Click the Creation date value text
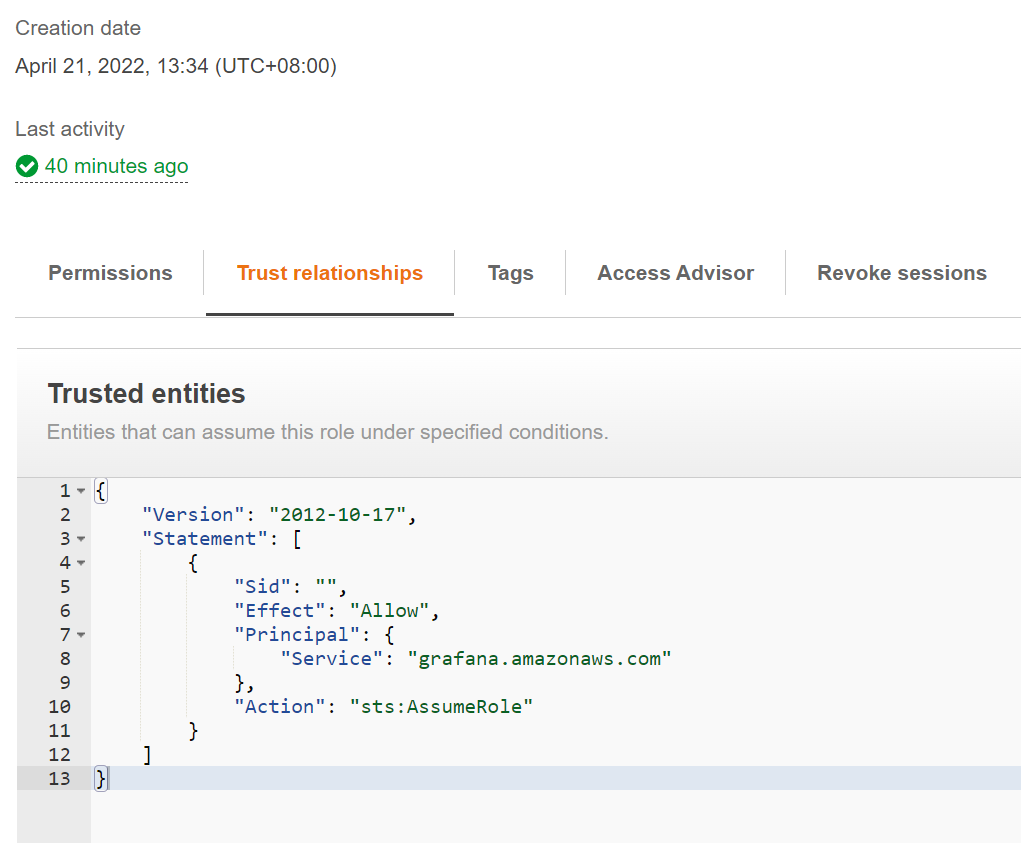The image size is (1021, 843). [176, 66]
